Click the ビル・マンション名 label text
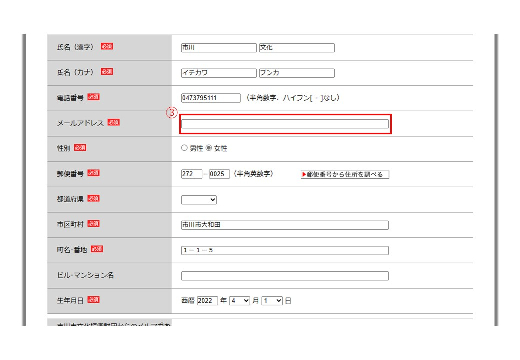This screenshot has height=360, width=520. pos(85,275)
